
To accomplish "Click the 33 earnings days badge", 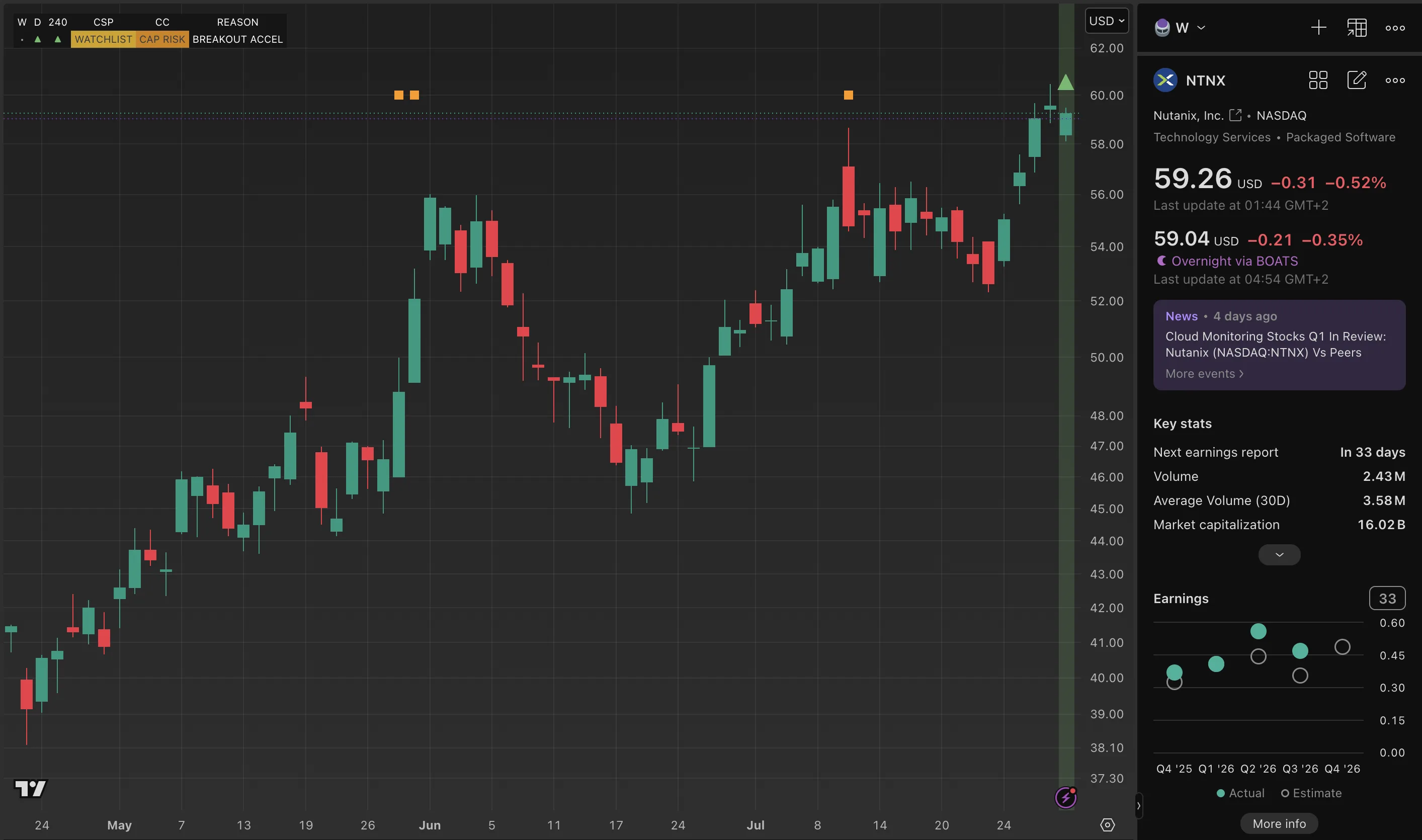I will point(1386,598).
